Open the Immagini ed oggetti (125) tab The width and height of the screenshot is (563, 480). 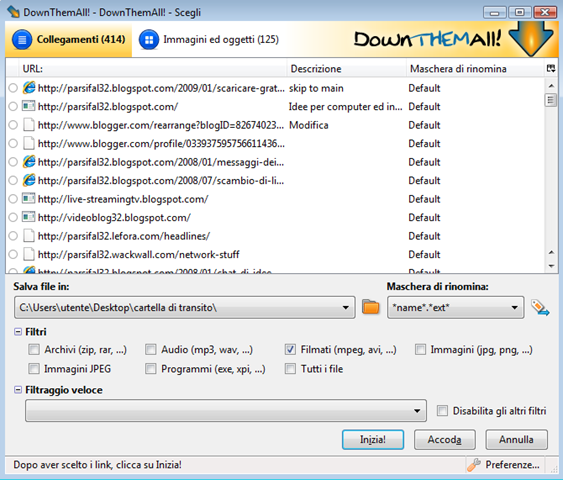point(209,39)
